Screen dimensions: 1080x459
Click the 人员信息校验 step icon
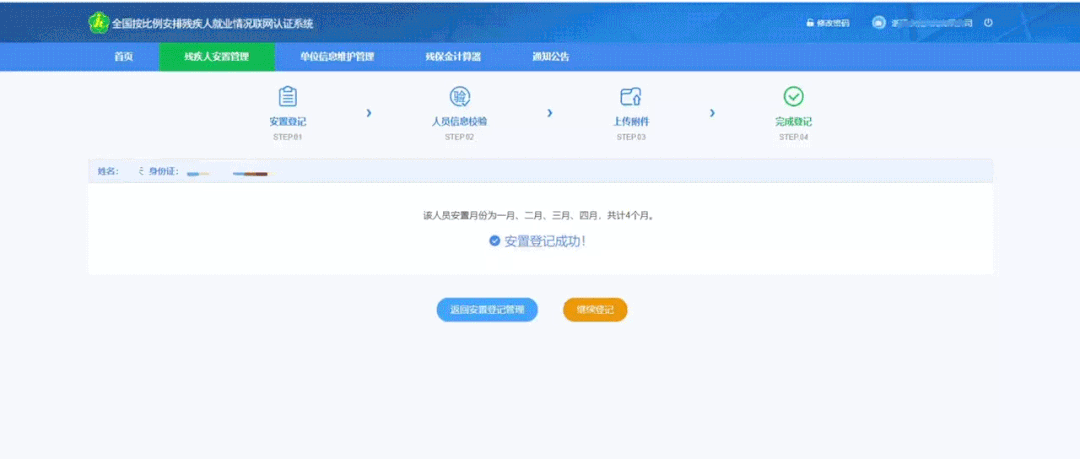(x=459, y=96)
